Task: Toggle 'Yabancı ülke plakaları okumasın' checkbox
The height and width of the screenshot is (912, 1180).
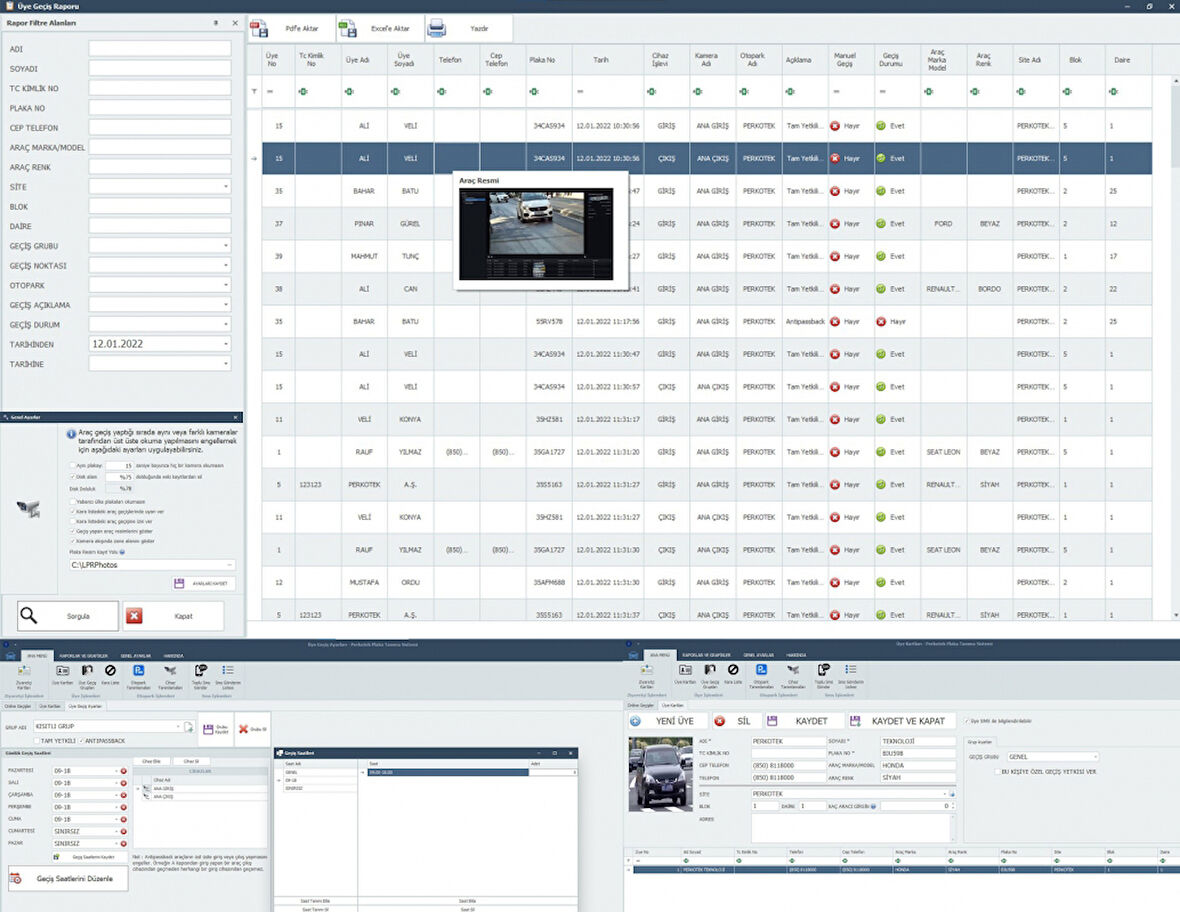Action: pos(71,502)
